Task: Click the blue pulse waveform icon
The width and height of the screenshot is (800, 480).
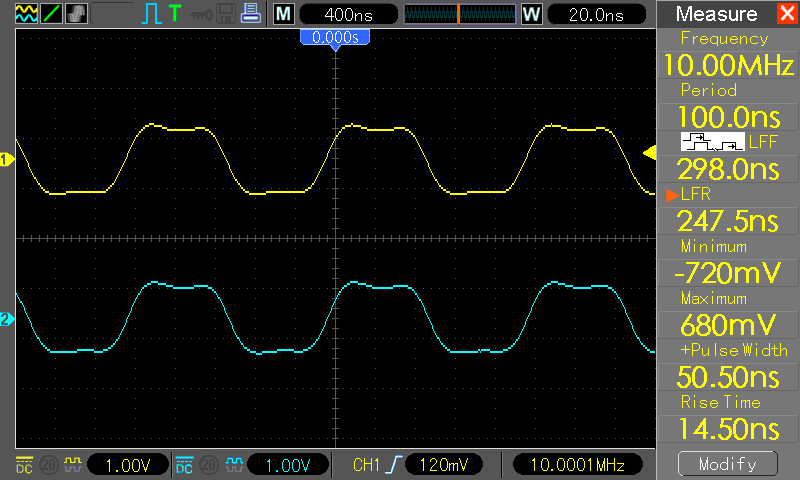Action: coord(152,14)
